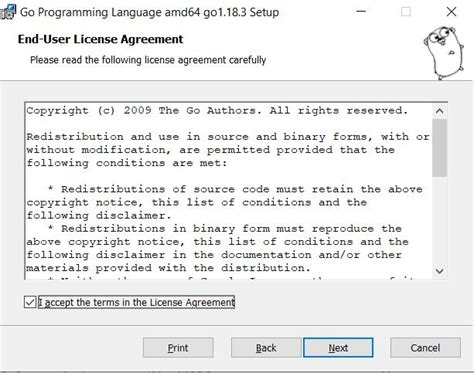474x373 pixels.
Task: Close the Go setup window
Action: click(x=451, y=12)
